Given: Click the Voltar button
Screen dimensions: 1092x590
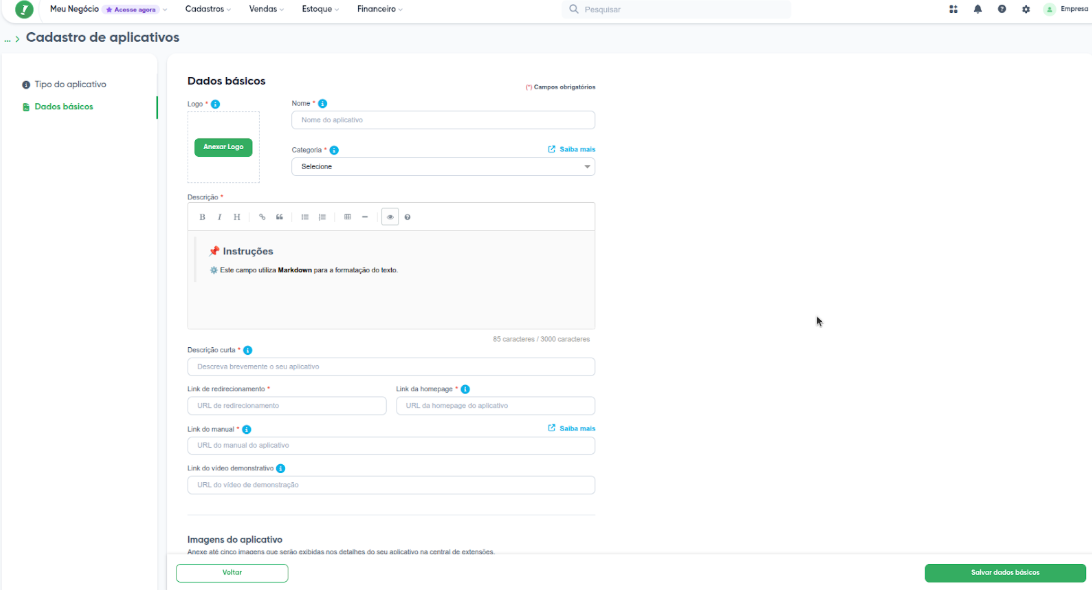Looking at the screenshot, I should [x=232, y=573].
